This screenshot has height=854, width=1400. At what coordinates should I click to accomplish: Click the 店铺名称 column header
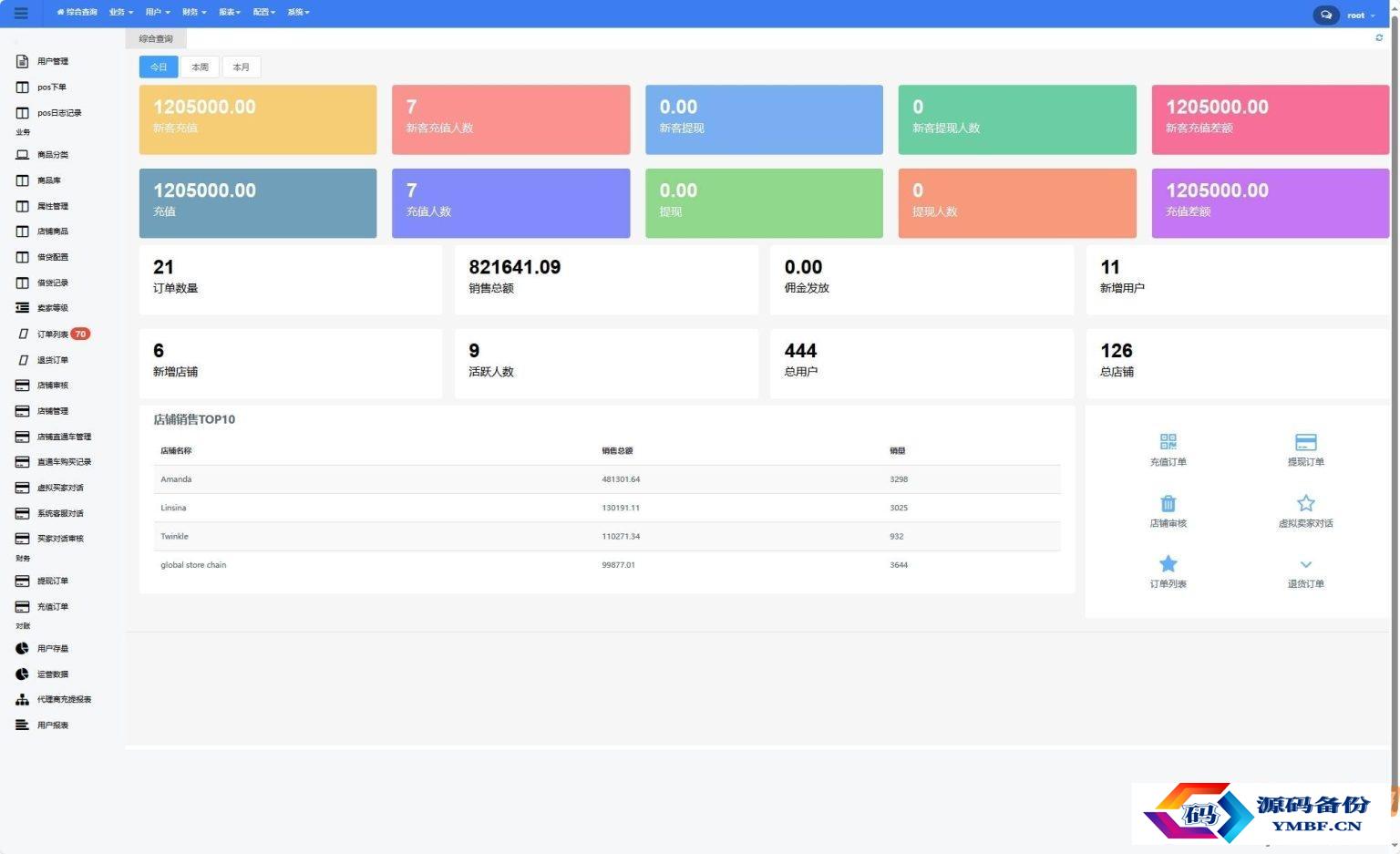[x=176, y=451]
